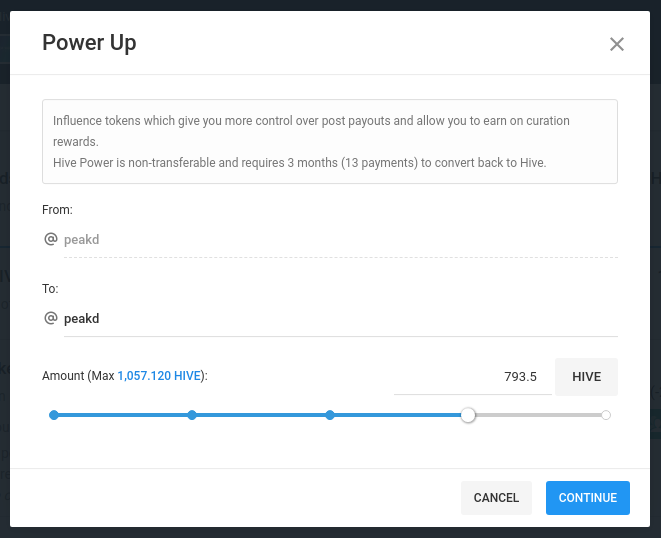Focus the amount field showing 793.5
This screenshot has height=538, width=661.
[473, 377]
